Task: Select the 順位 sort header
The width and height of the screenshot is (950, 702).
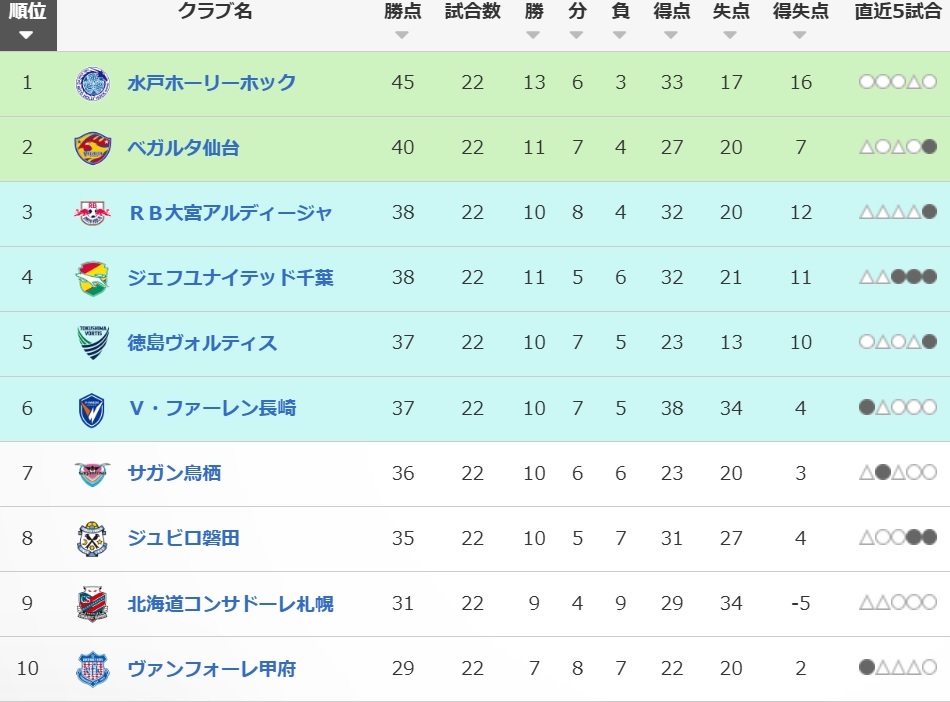Action: [x=28, y=22]
